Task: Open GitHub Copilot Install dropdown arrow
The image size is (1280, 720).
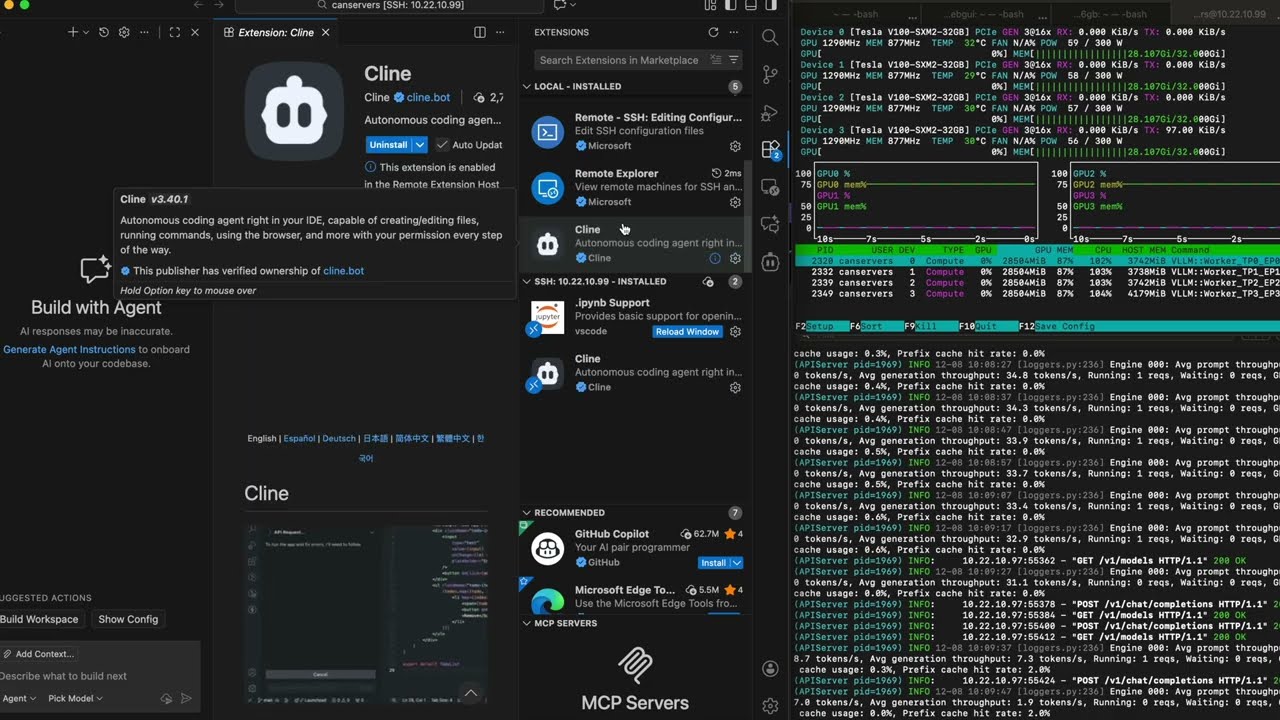Action: tap(737, 563)
